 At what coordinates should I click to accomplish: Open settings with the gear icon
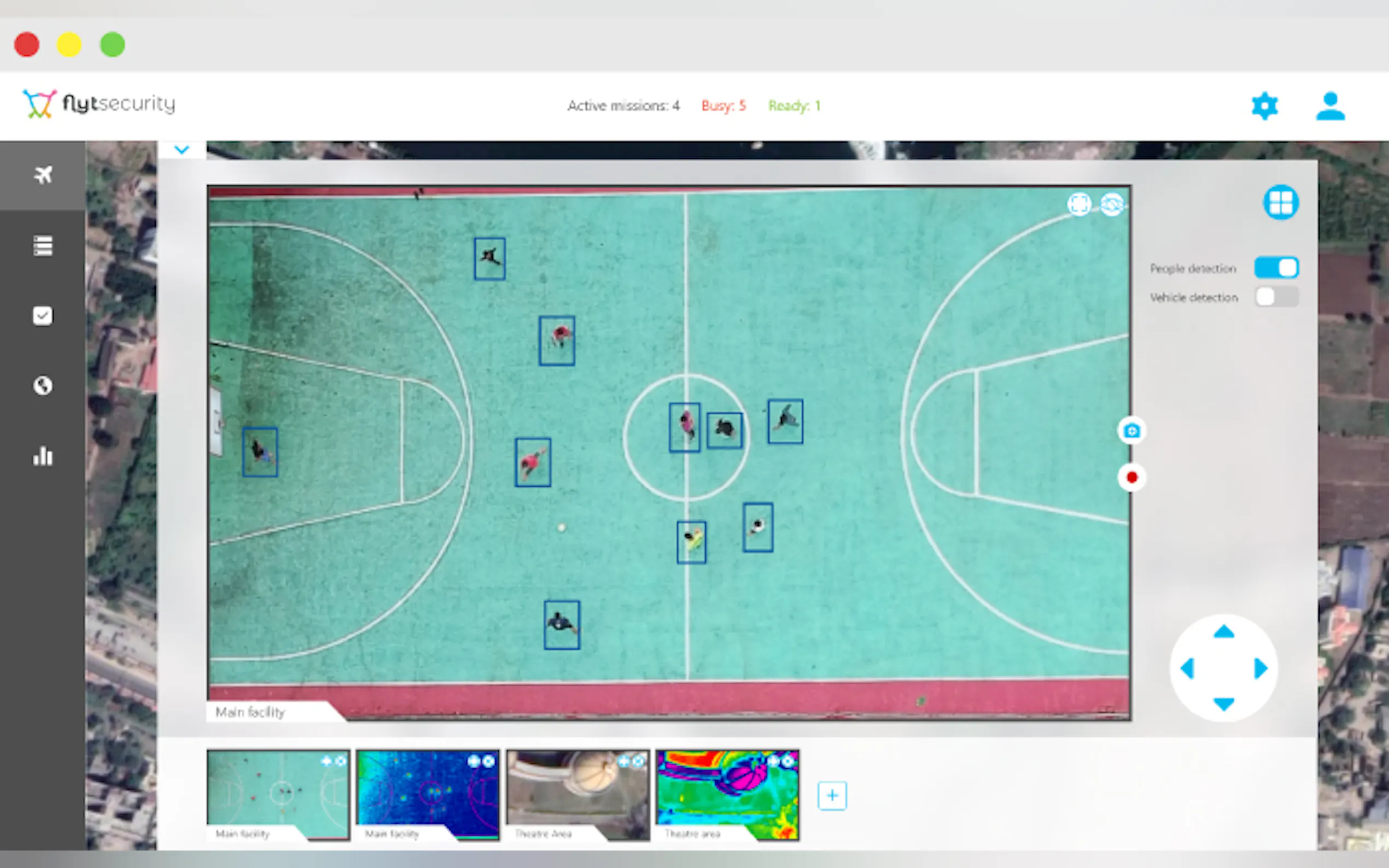[x=1264, y=106]
